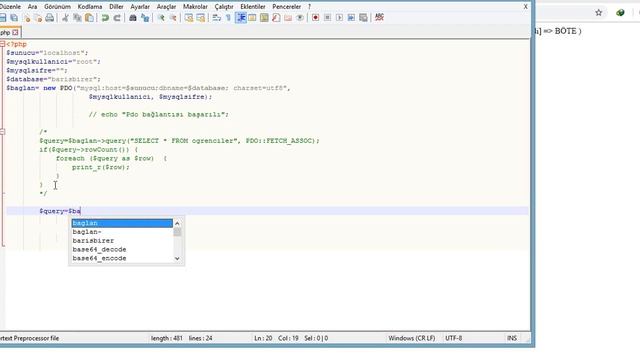Viewport: 640px width, 360px height.
Task: Stop macro recording icon
Action: [327, 18]
